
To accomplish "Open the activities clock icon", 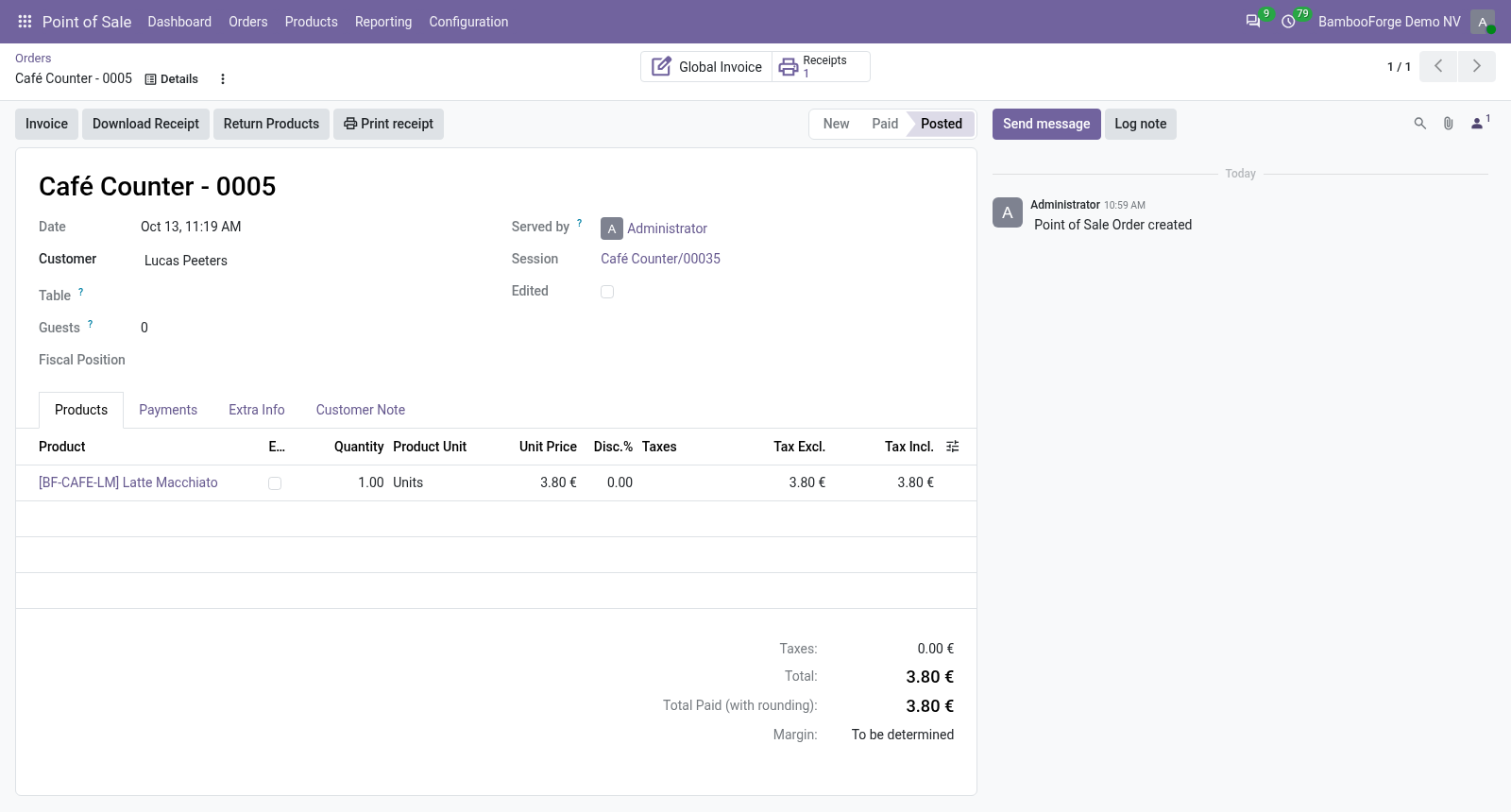I will (1288, 22).
